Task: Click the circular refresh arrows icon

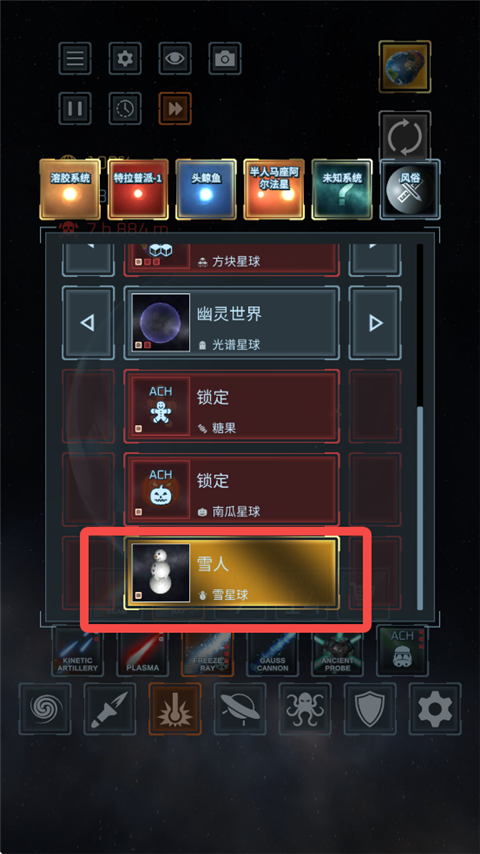Action: point(405,136)
